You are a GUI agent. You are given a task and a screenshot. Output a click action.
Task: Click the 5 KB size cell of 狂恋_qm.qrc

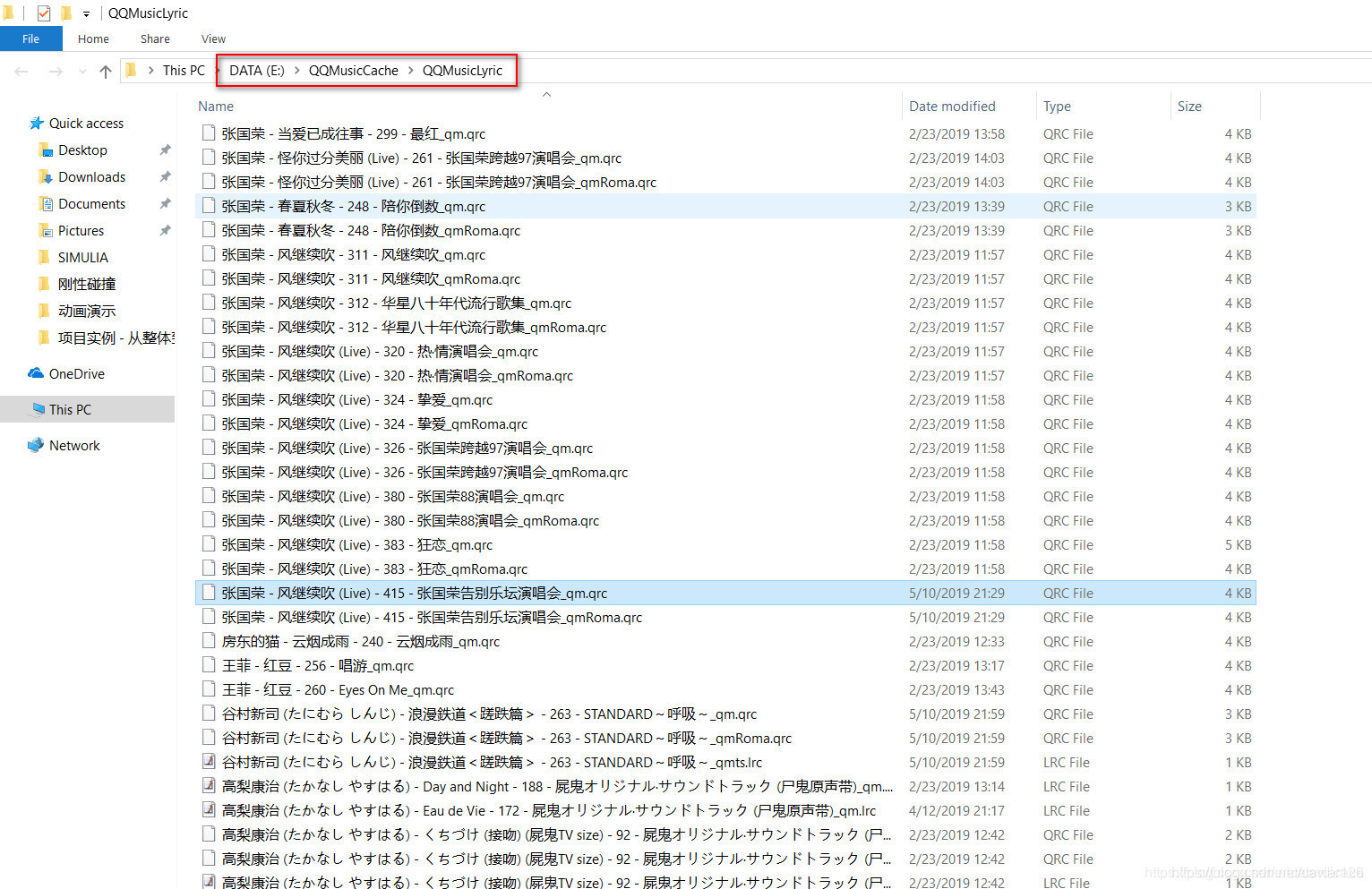tap(1238, 544)
